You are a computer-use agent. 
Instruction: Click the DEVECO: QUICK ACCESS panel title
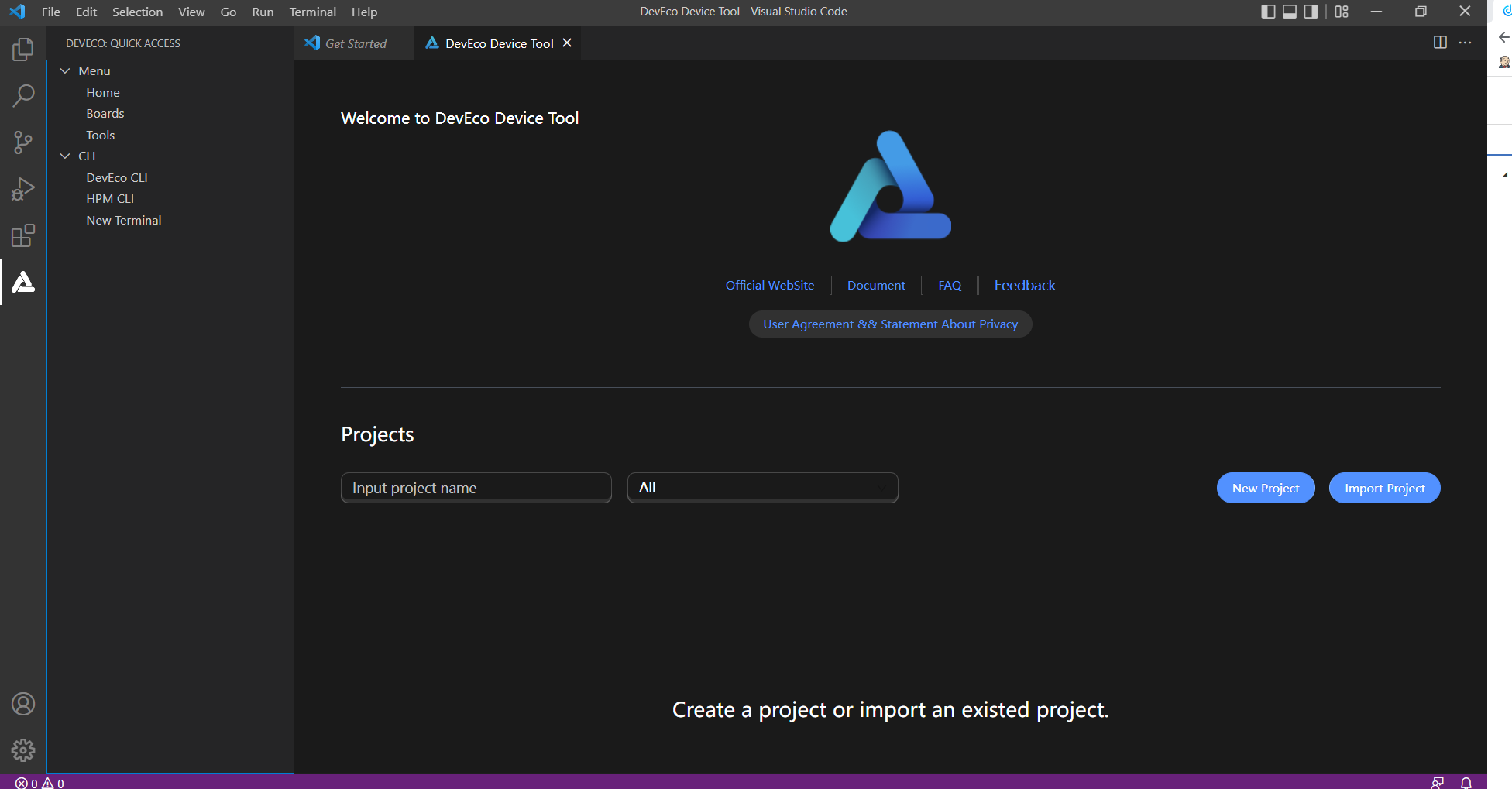[123, 43]
